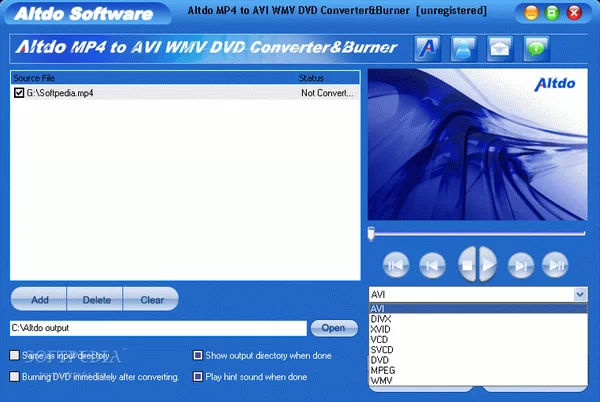Choose DVD from the format list
This screenshot has width=600, height=402.
coord(379,361)
